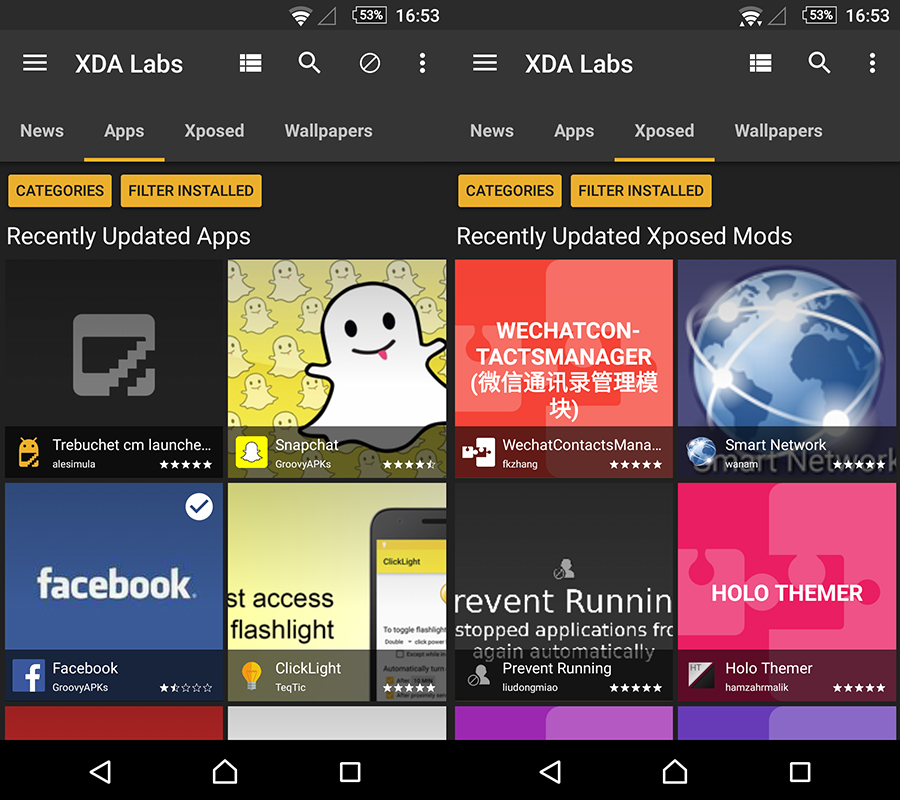This screenshot has height=800, width=900.
Task: Expand CATEGORIES on the Apps screen
Action: tap(60, 191)
